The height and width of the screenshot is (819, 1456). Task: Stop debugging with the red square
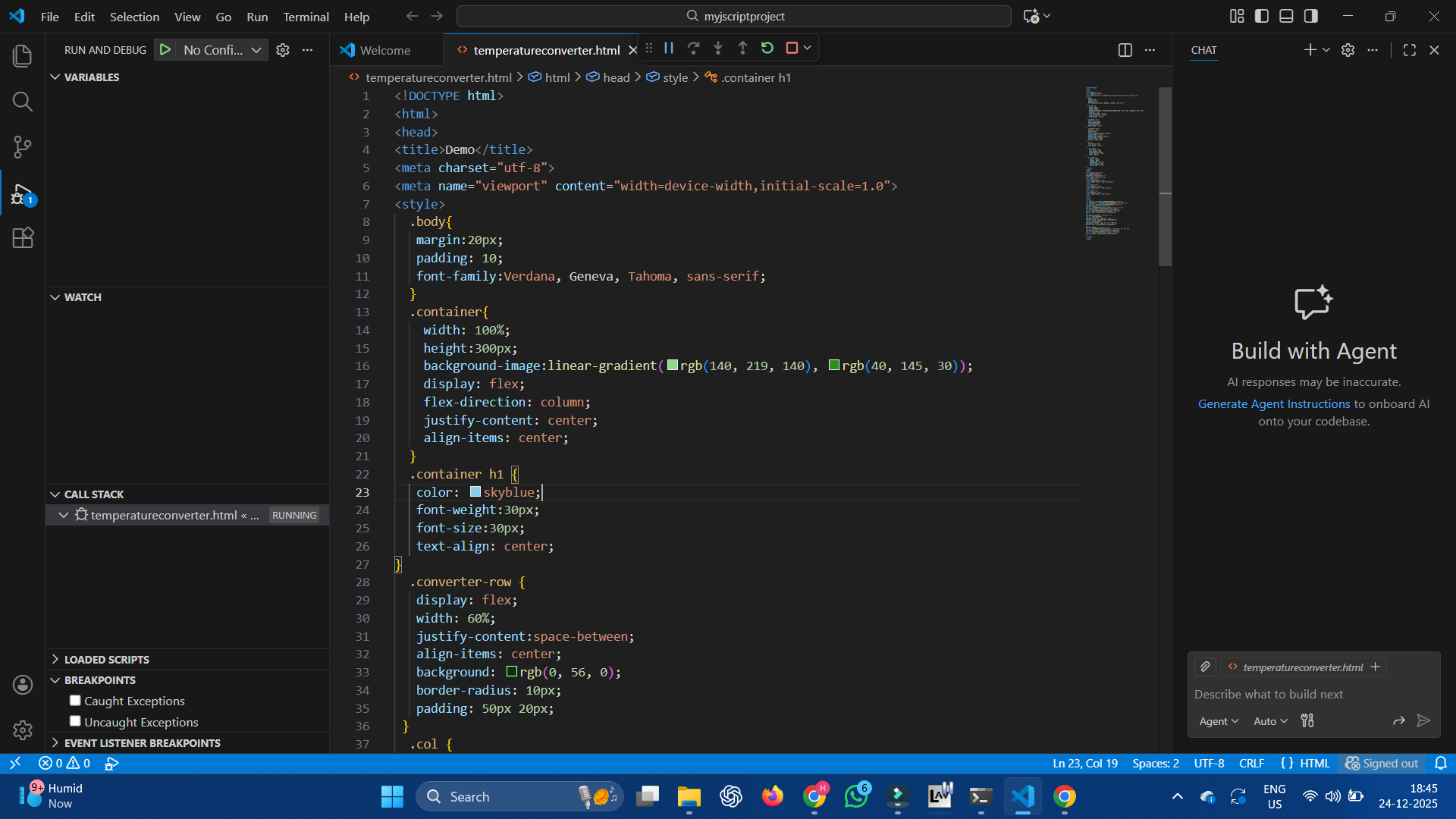tap(792, 49)
